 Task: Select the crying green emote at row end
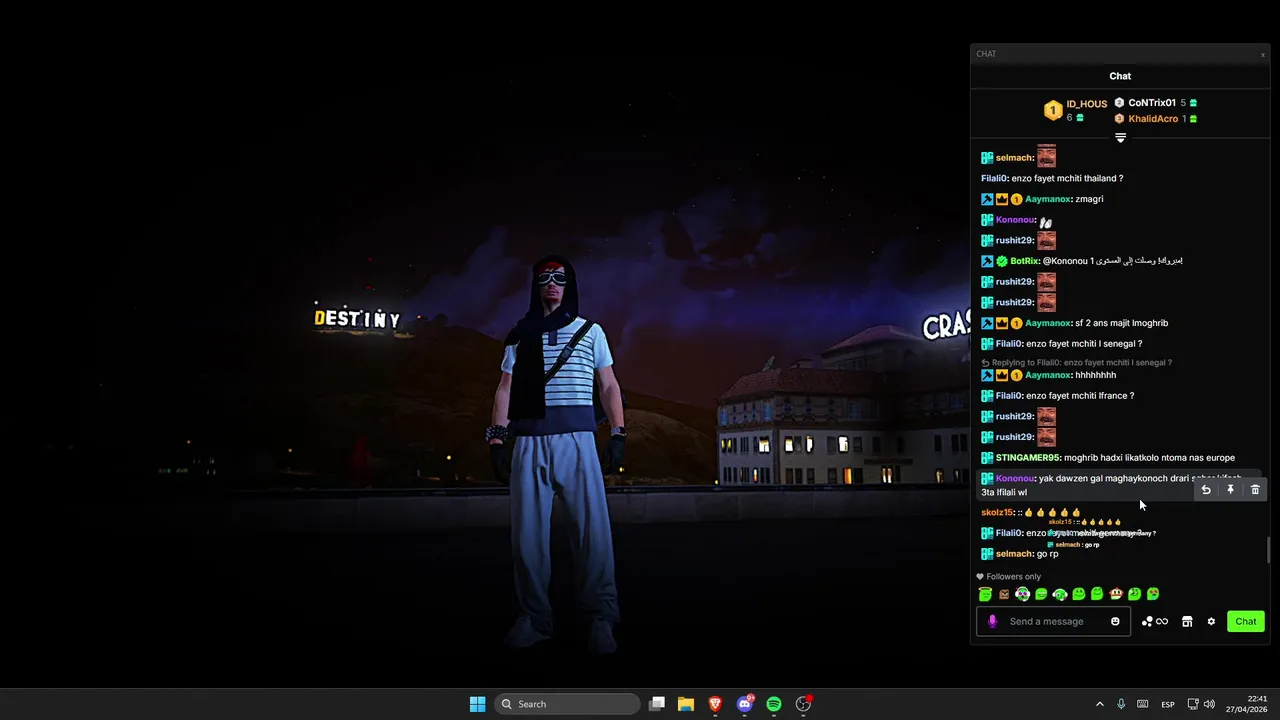coord(1153,594)
